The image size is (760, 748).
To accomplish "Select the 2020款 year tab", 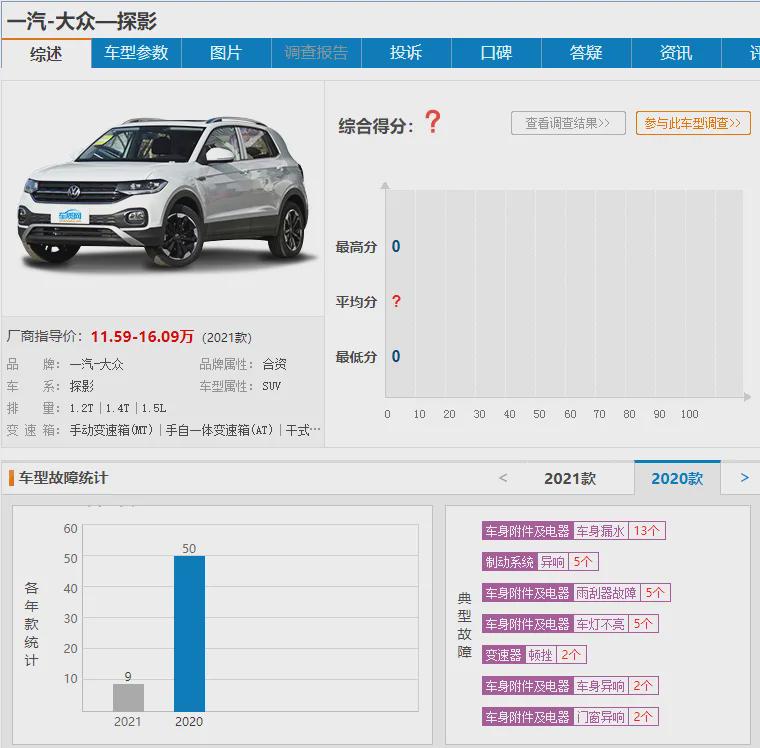I will [x=677, y=478].
